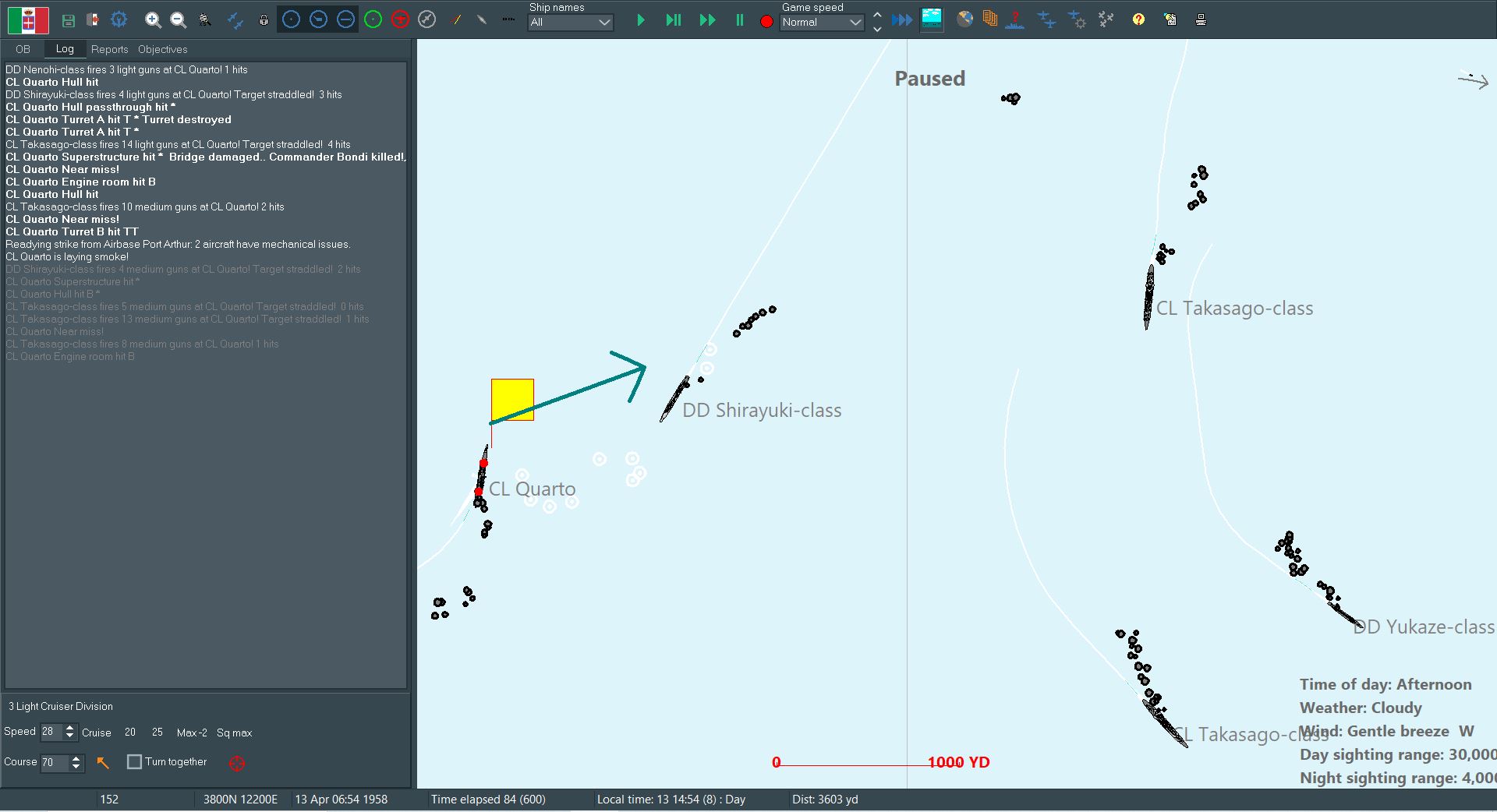Click the globe world map icon
This screenshot has height=812, width=1497.
[x=965, y=19]
